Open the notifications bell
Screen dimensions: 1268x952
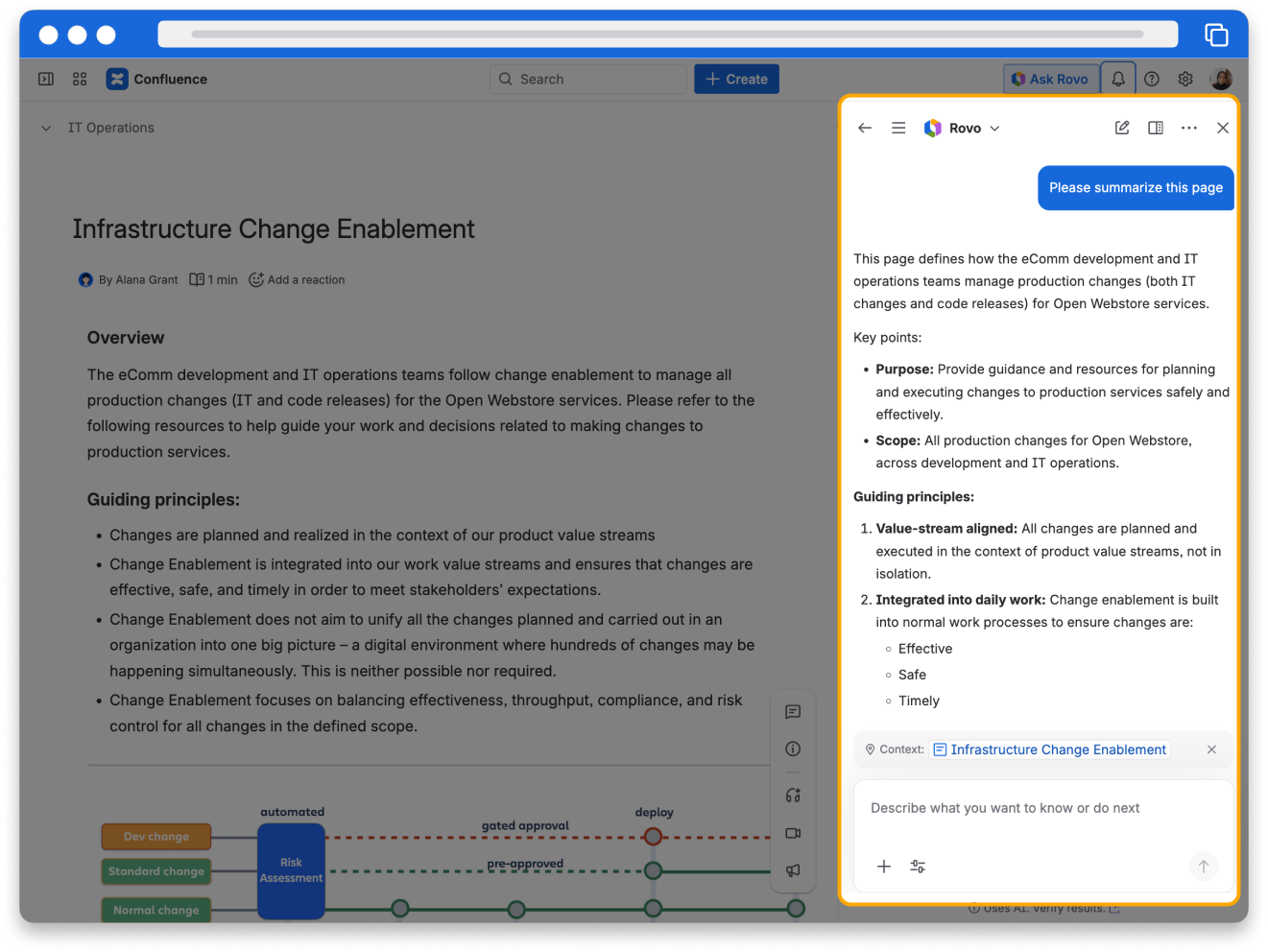pos(1118,79)
